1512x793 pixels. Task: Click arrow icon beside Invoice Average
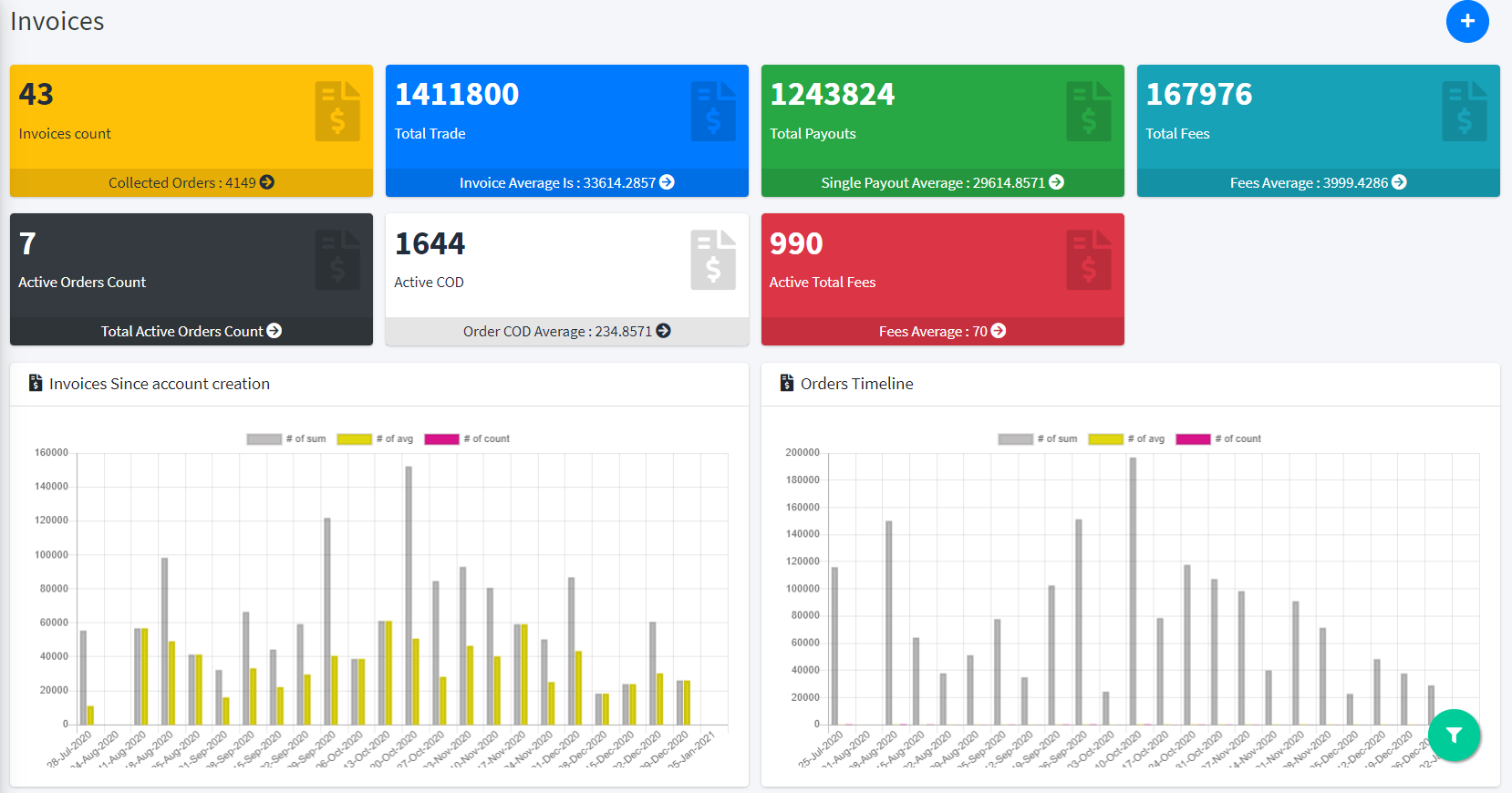click(667, 182)
